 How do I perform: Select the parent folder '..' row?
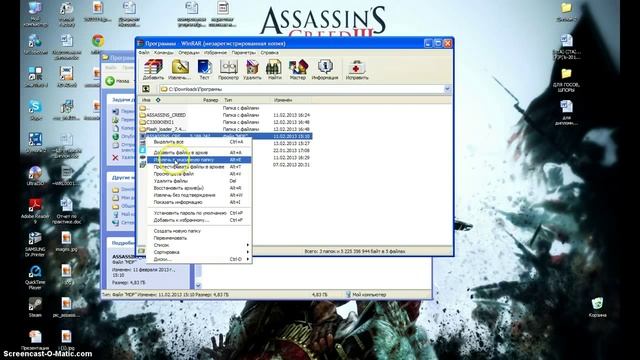[224, 108]
